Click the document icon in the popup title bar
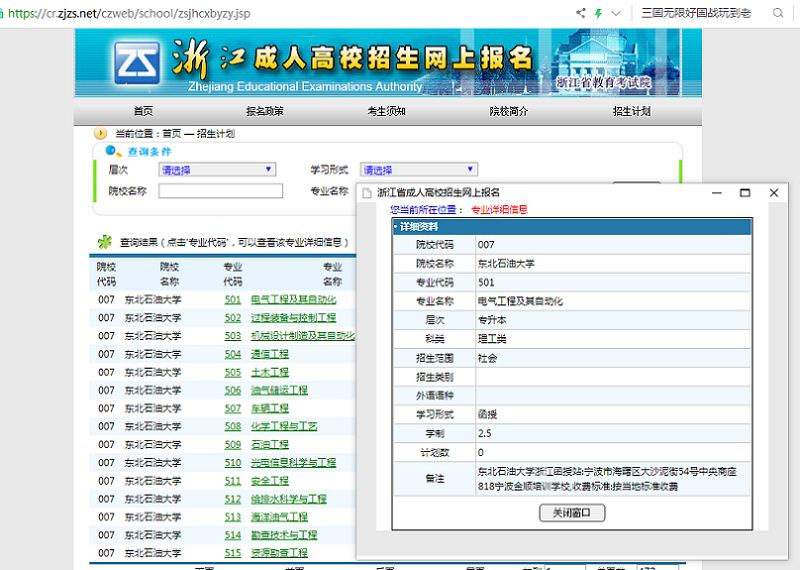 pos(366,192)
